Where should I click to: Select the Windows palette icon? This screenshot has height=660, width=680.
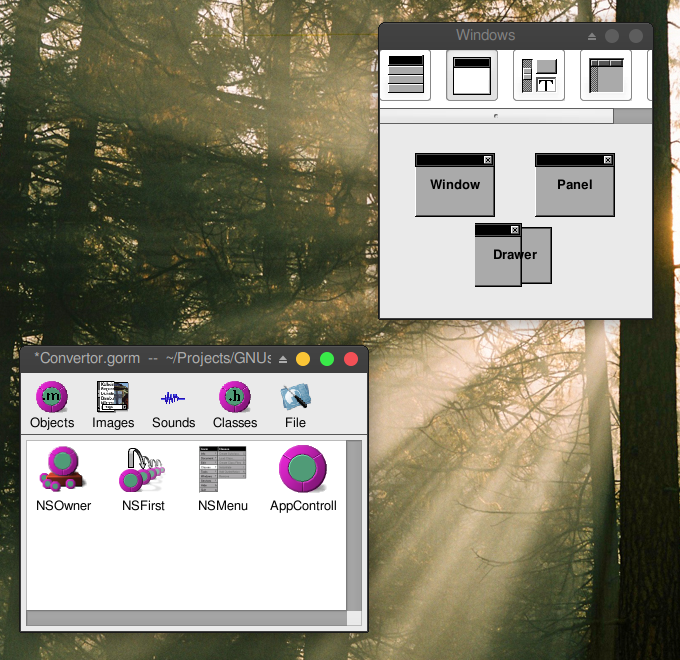(472, 75)
